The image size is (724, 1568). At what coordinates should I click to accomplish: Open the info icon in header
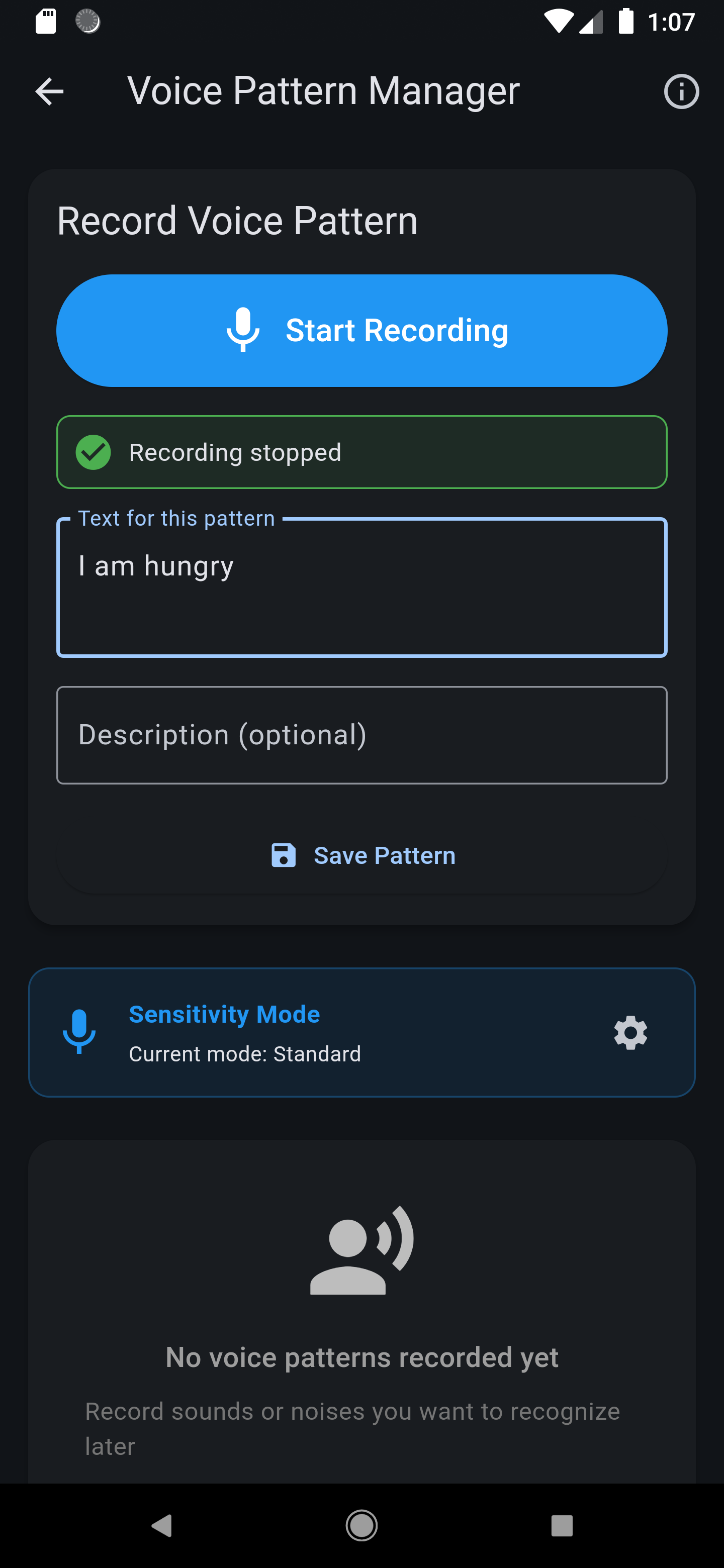681,92
